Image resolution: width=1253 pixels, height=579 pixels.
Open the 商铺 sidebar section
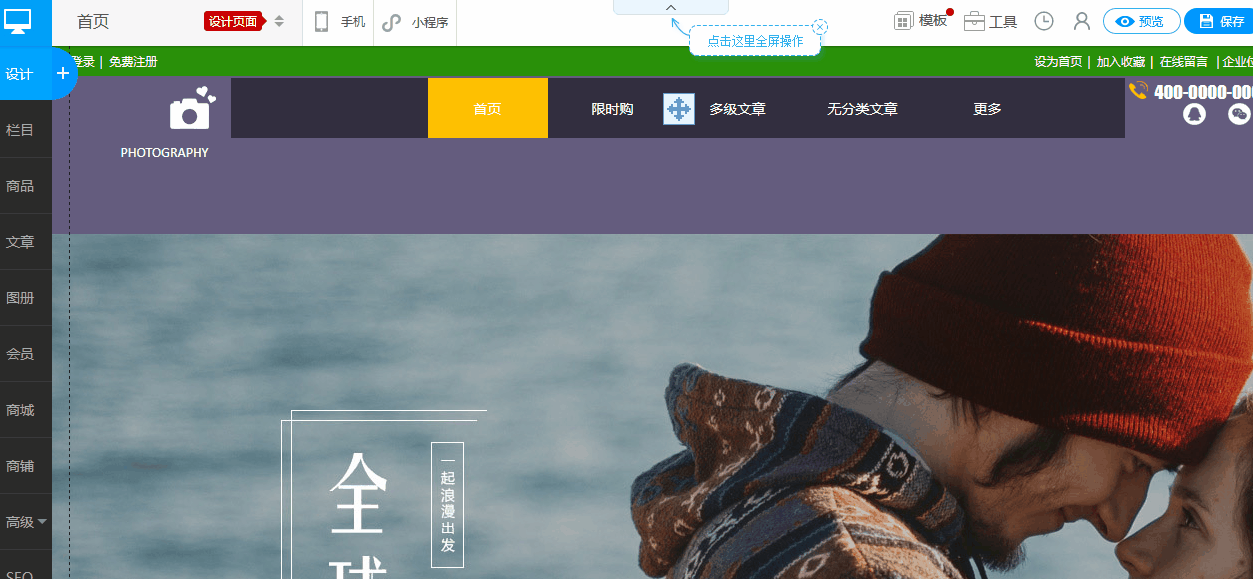tap(20, 466)
